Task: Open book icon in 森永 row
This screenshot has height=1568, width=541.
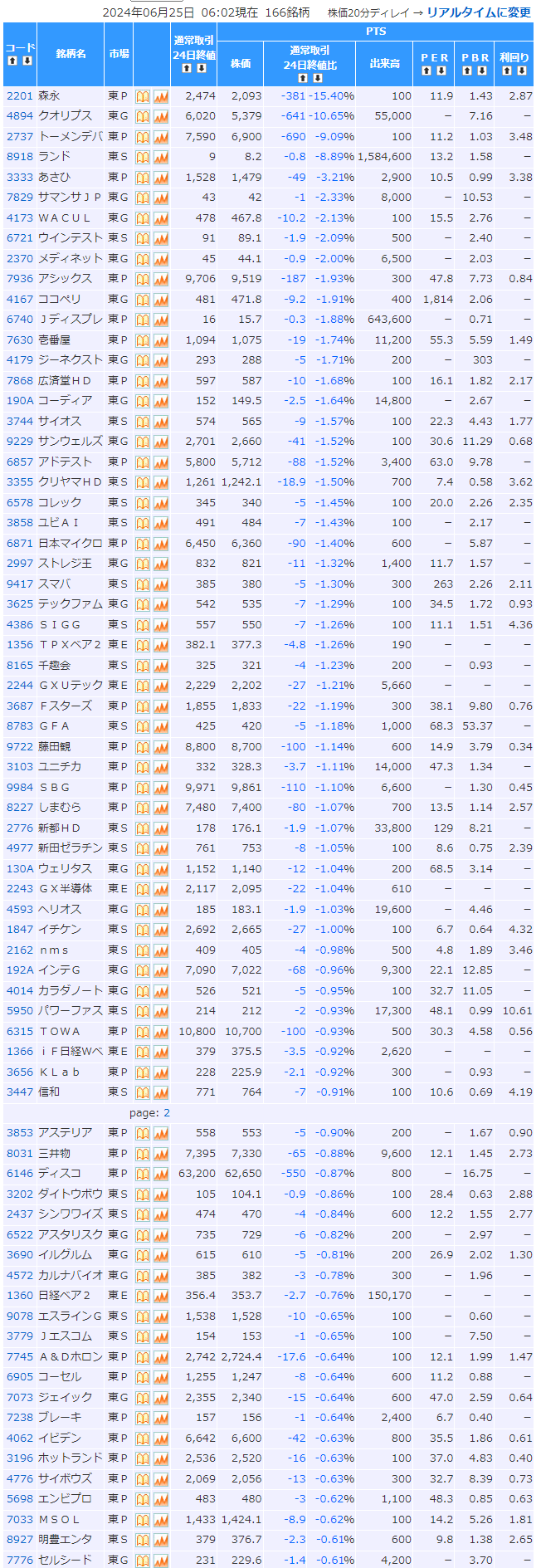Action: coord(143,96)
